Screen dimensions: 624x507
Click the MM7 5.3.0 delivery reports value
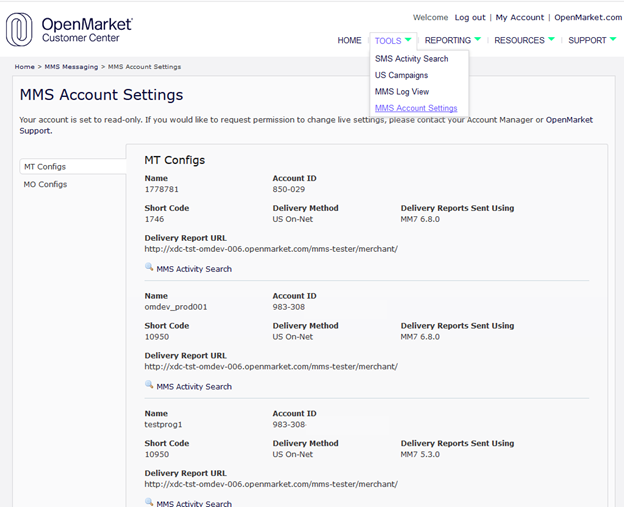(420, 454)
